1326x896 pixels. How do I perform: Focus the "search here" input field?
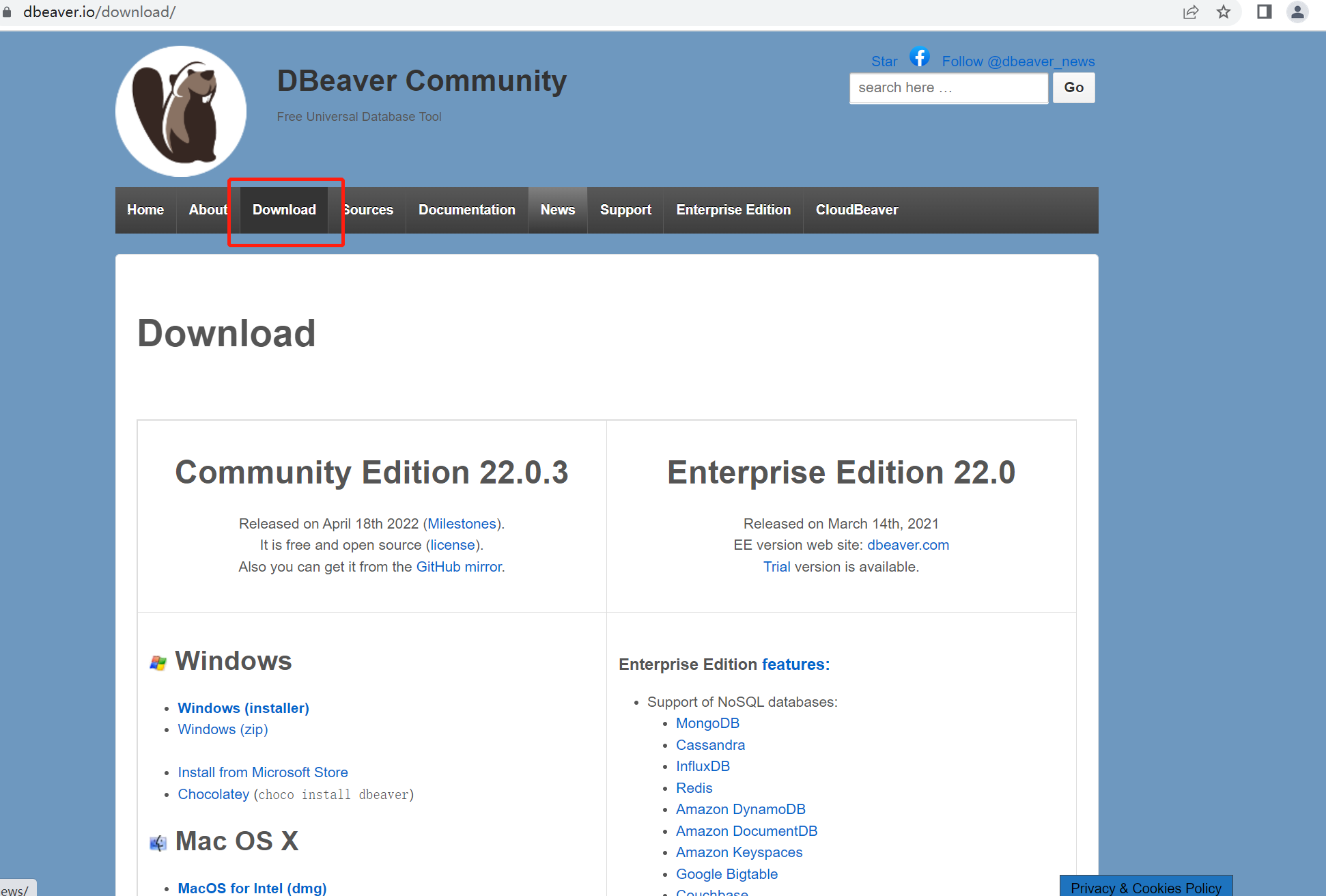click(948, 88)
